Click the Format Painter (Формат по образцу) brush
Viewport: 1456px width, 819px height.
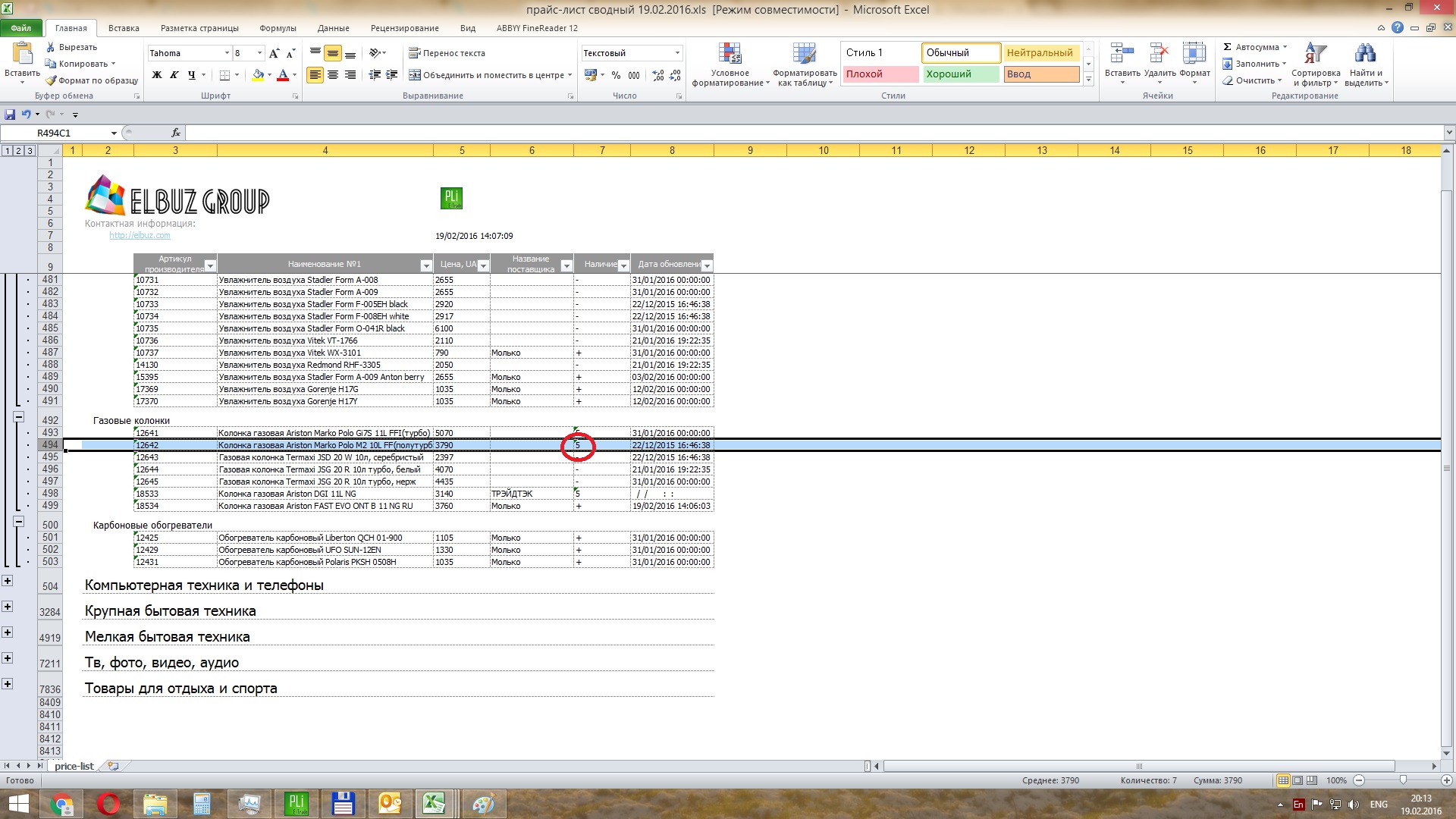[x=91, y=80]
